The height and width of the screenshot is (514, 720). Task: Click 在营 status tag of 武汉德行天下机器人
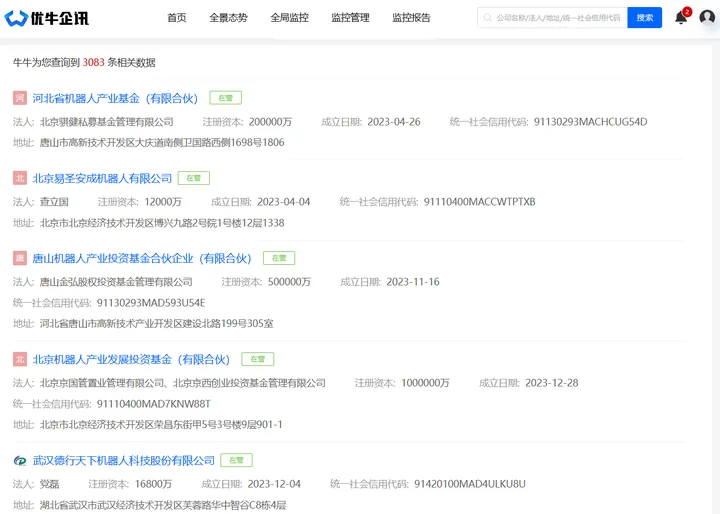coord(236,460)
